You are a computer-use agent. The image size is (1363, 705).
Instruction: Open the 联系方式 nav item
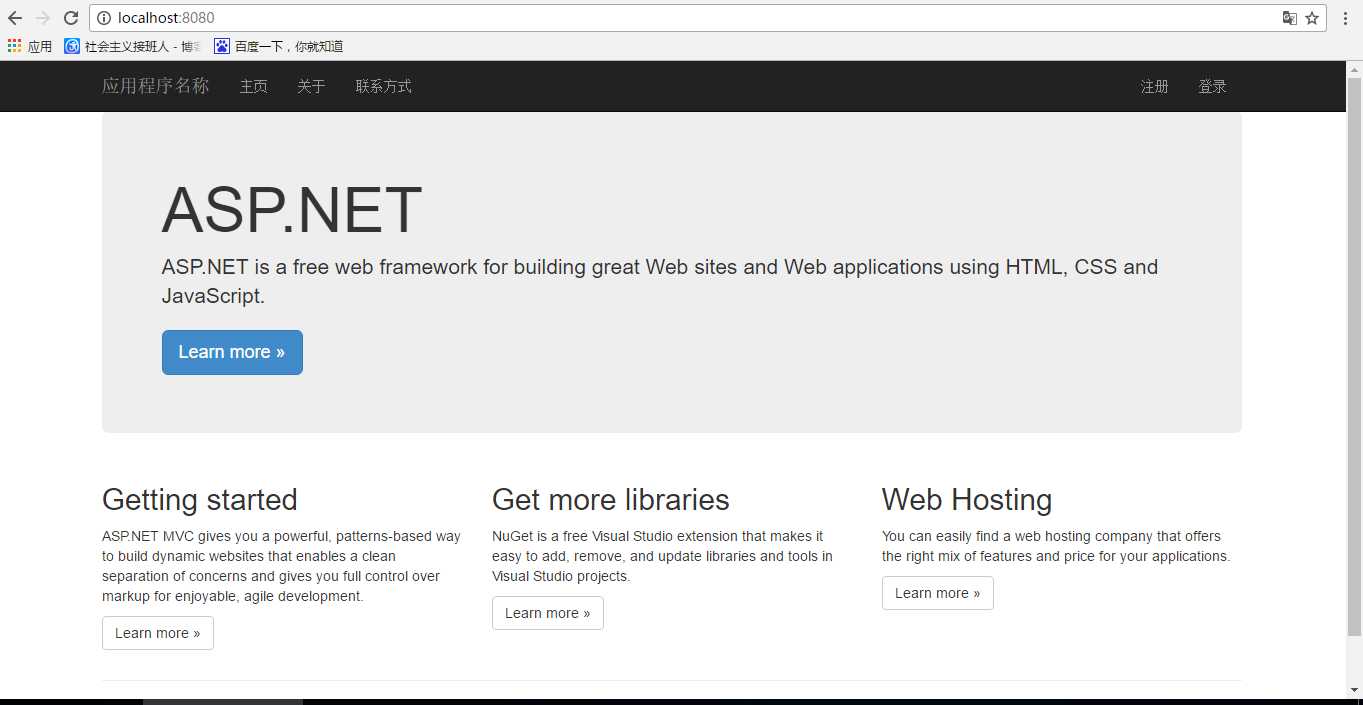coord(384,87)
